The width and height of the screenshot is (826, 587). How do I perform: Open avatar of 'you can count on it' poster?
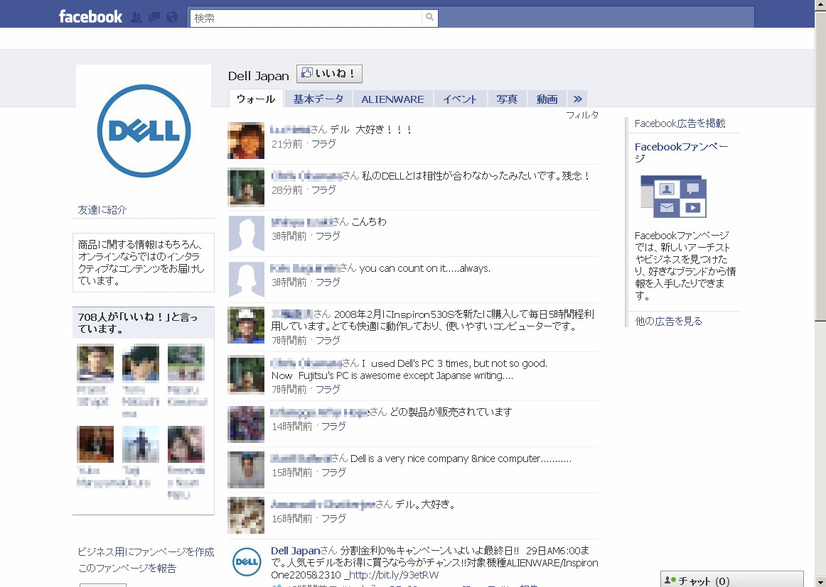246,279
